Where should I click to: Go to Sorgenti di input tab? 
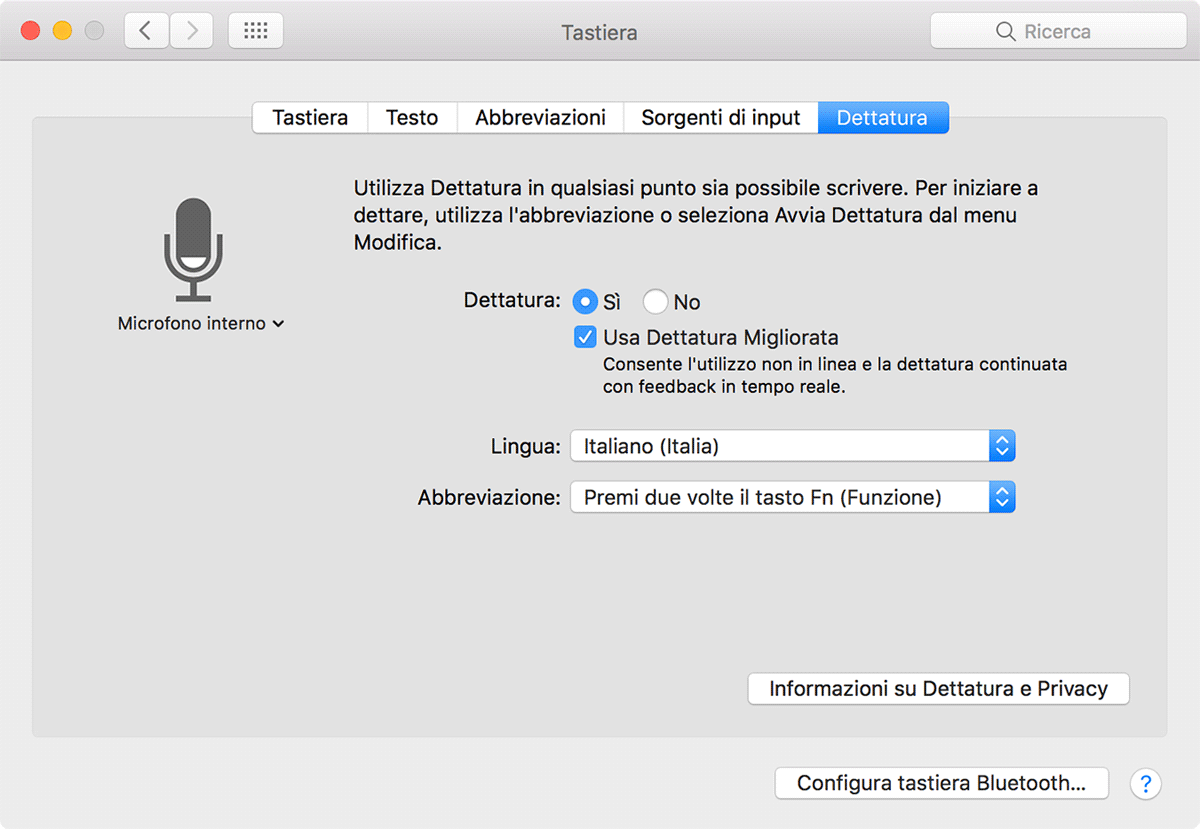pyautogui.click(x=721, y=118)
